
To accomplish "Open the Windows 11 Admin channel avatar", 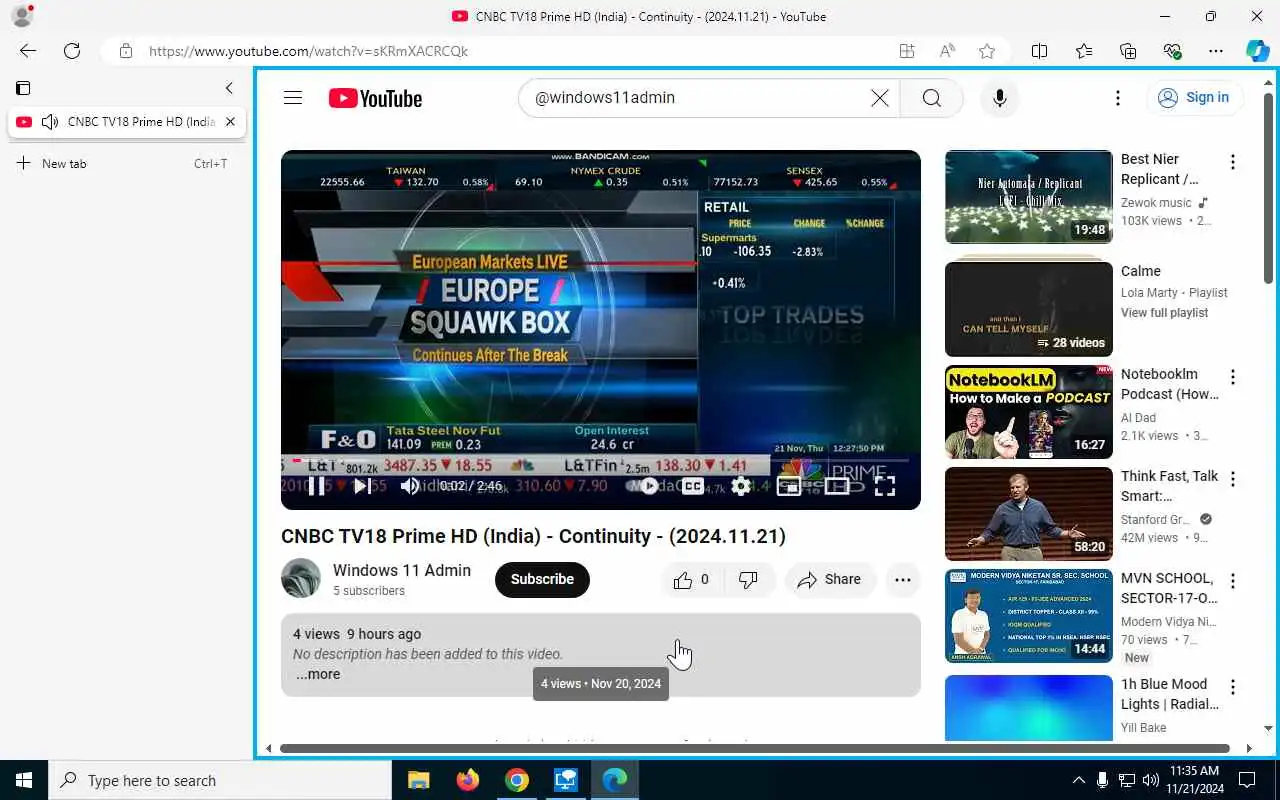I will (x=301, y=579).
